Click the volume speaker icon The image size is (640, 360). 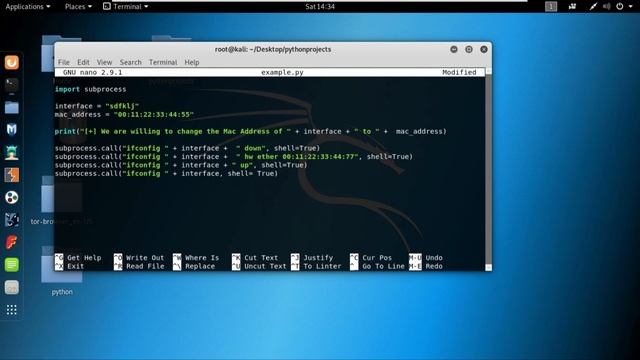607,6
